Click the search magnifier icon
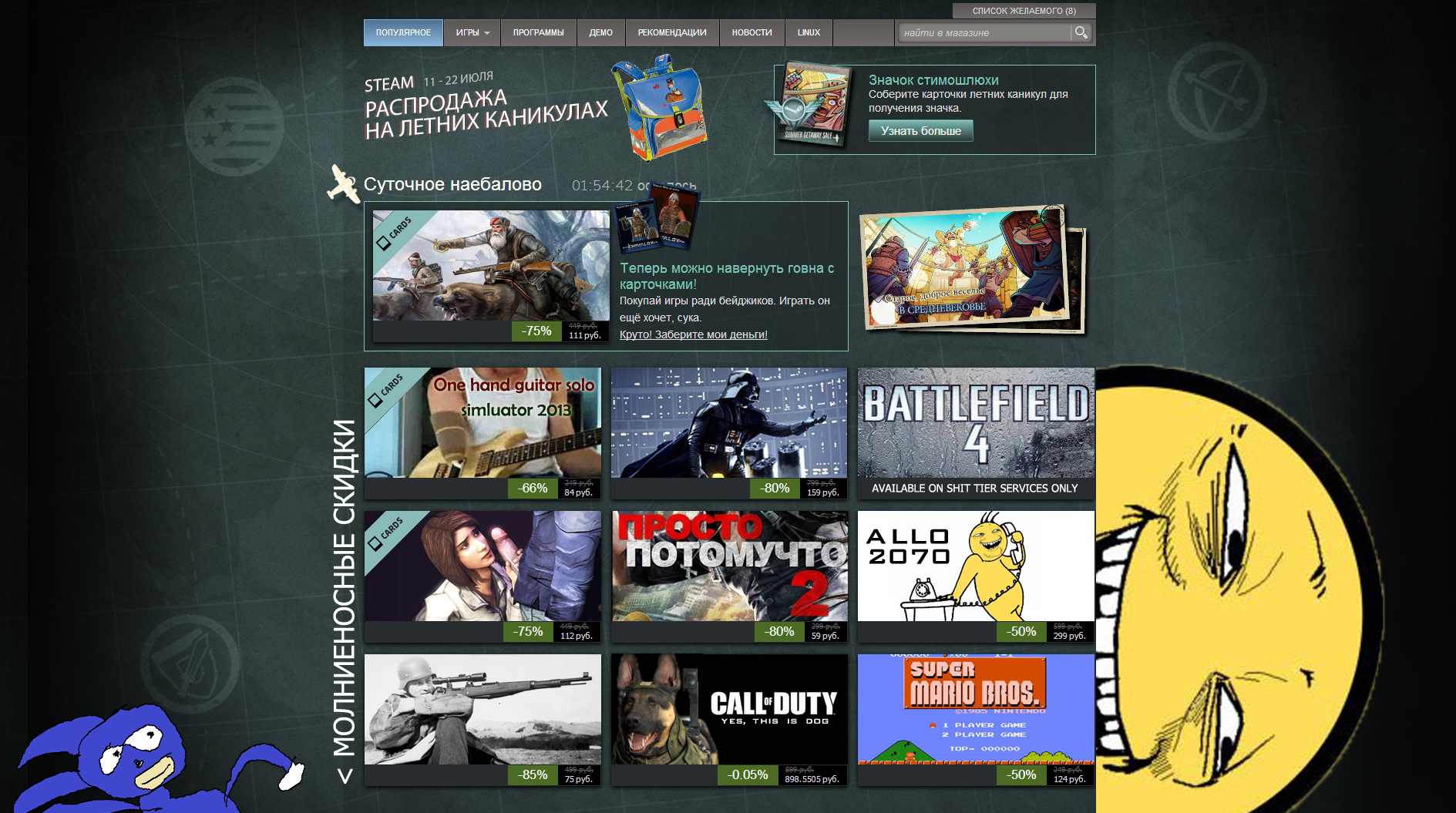Screen dimensions: 1456x813 pyautogui.click(x=1081, y=32)
